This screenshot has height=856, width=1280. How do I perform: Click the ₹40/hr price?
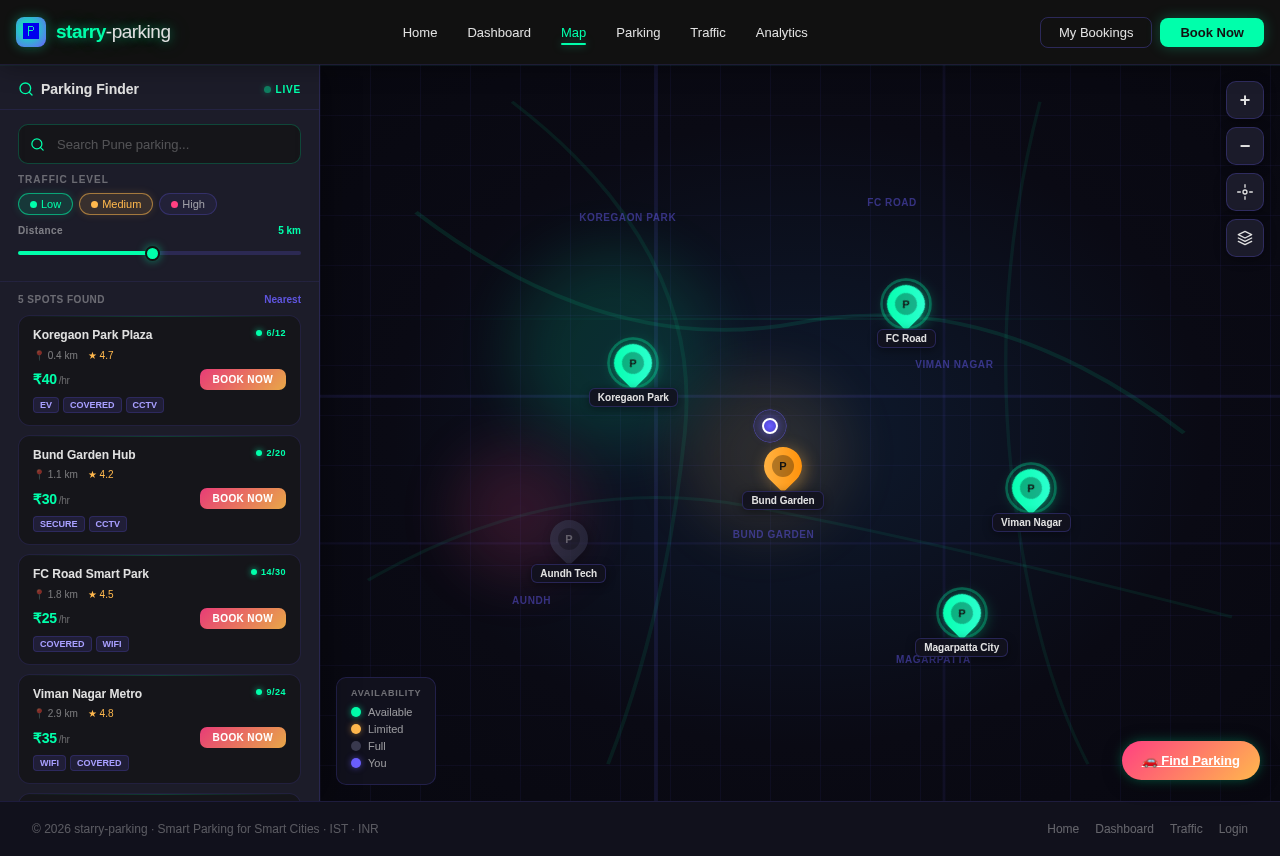coord(51,380)
